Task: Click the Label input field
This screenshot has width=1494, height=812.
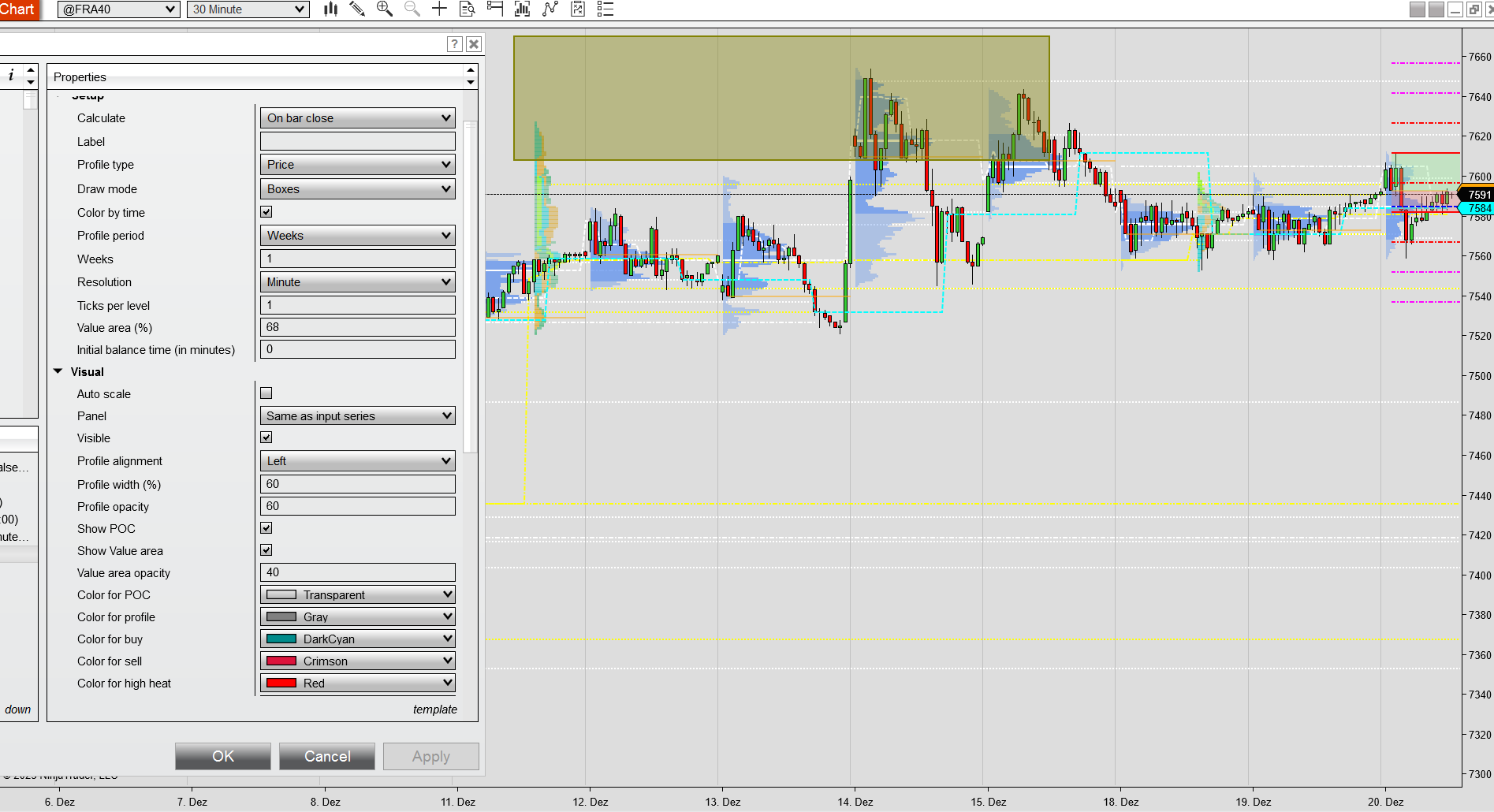Action: [x=358, y=142]
